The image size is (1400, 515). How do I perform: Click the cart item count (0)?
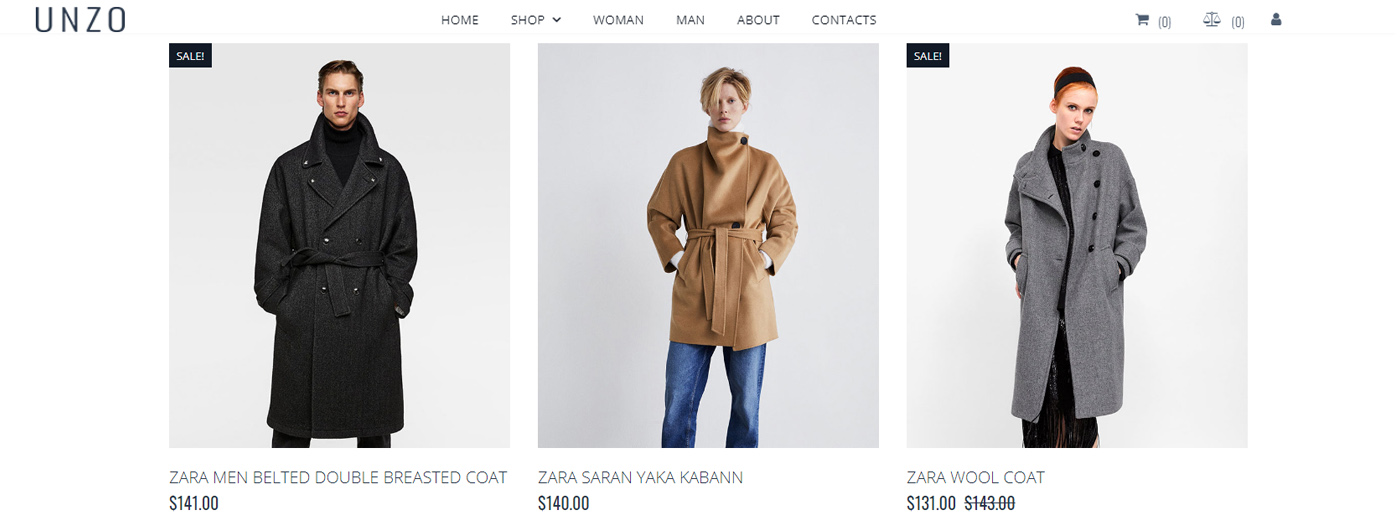[1164, 22]
